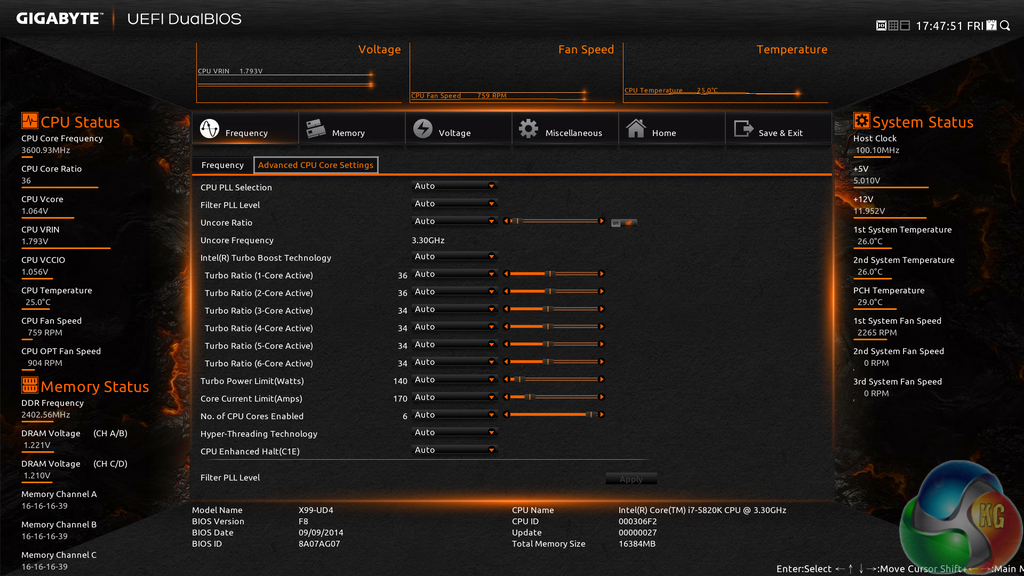Click the Voltage lightning bolt icon

point(423,129)
